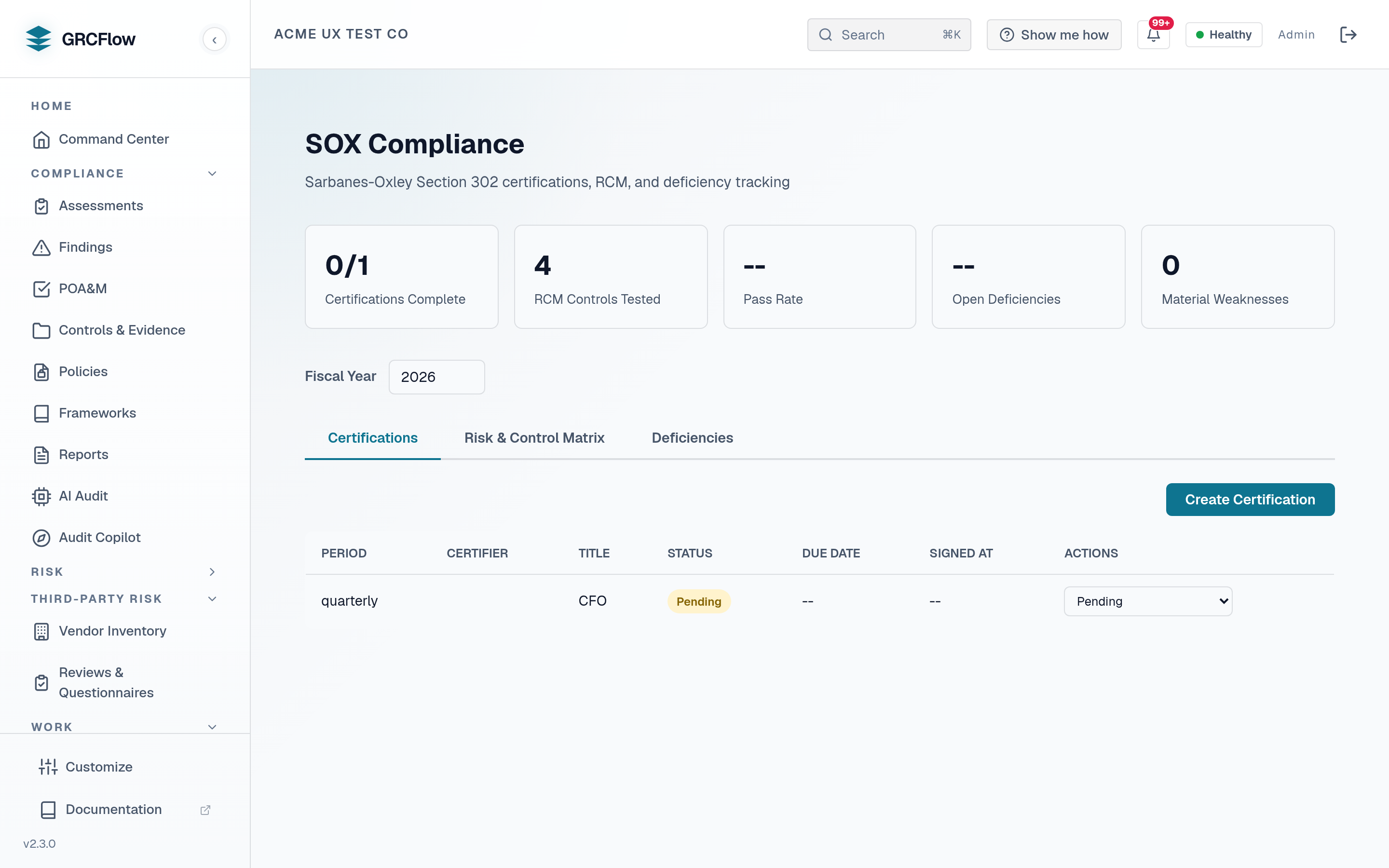Switch to the Risk & Control Matrix tab
This screenshot has height=868, width=1389.
[x=534, y=438]
